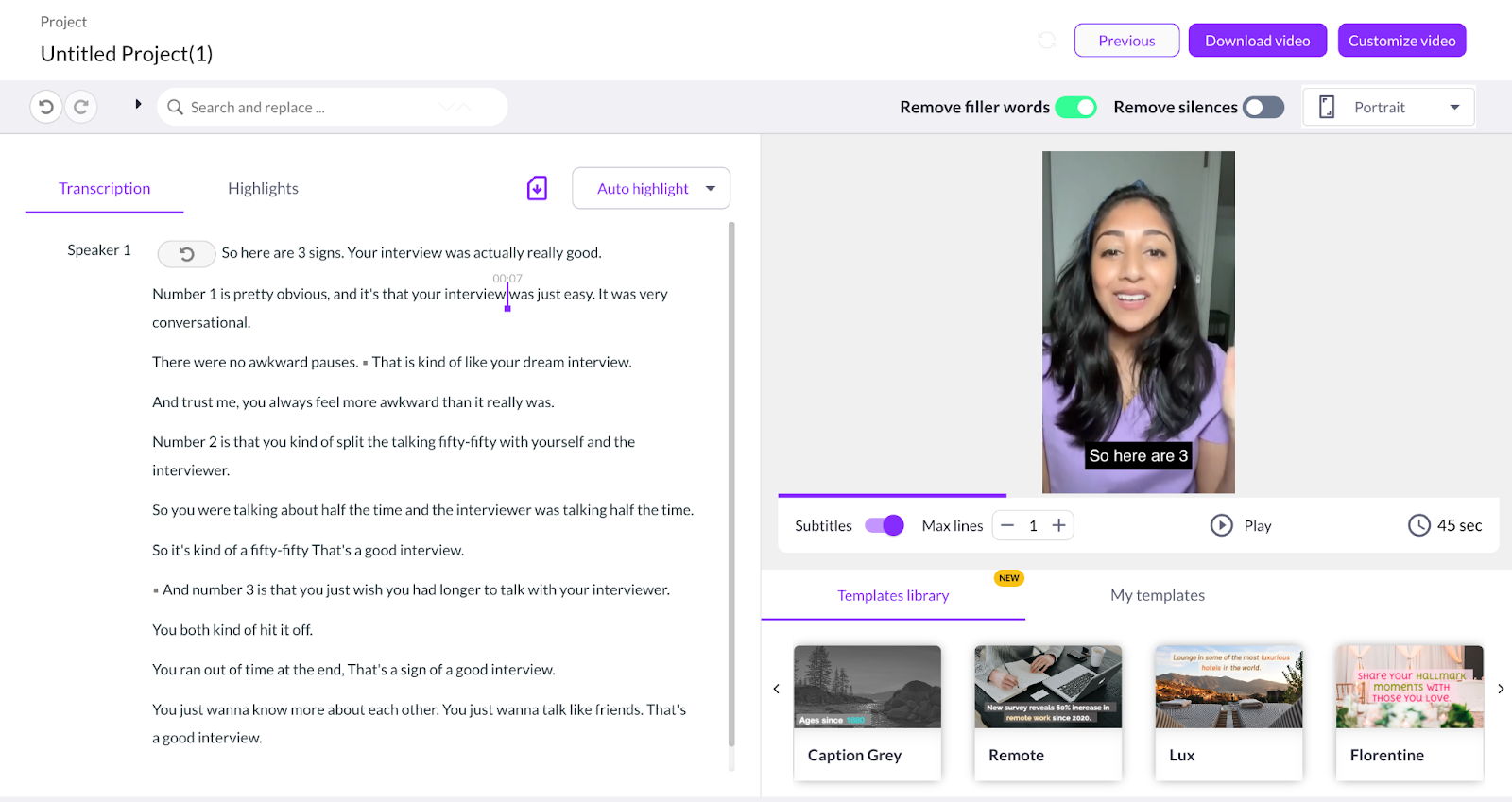
Task: Switch to My templates tab
Action: click(x=1158, y=595)
